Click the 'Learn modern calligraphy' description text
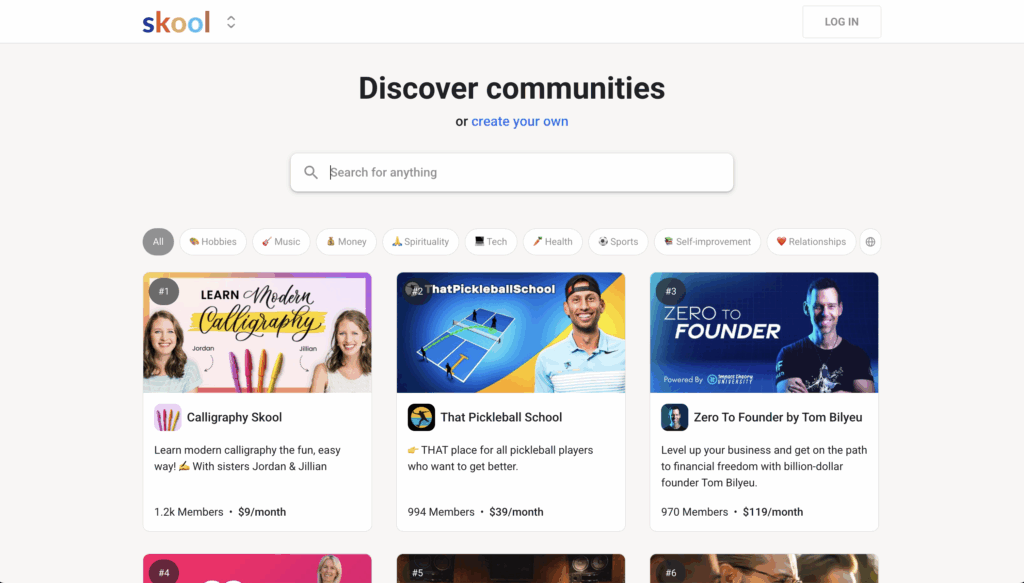1024x583 pixels. click(x=248, y=458)
